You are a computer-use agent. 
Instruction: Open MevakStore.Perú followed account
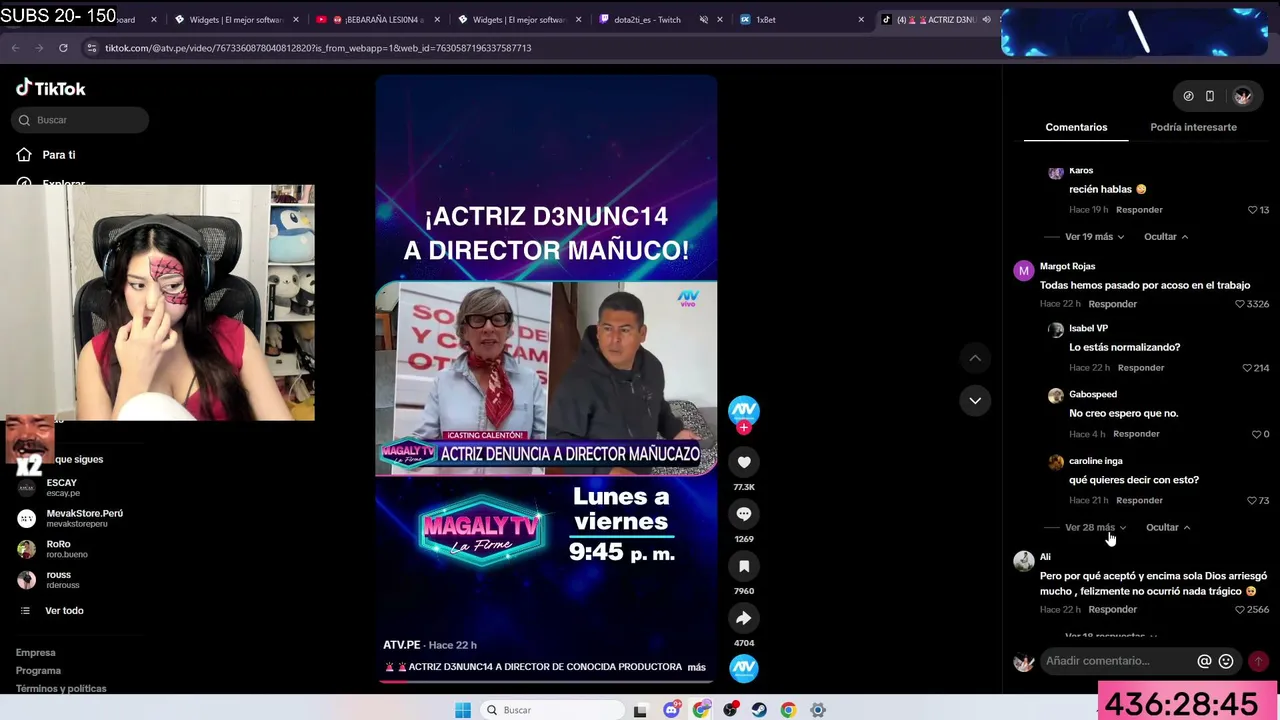click(x=70, y=518)
